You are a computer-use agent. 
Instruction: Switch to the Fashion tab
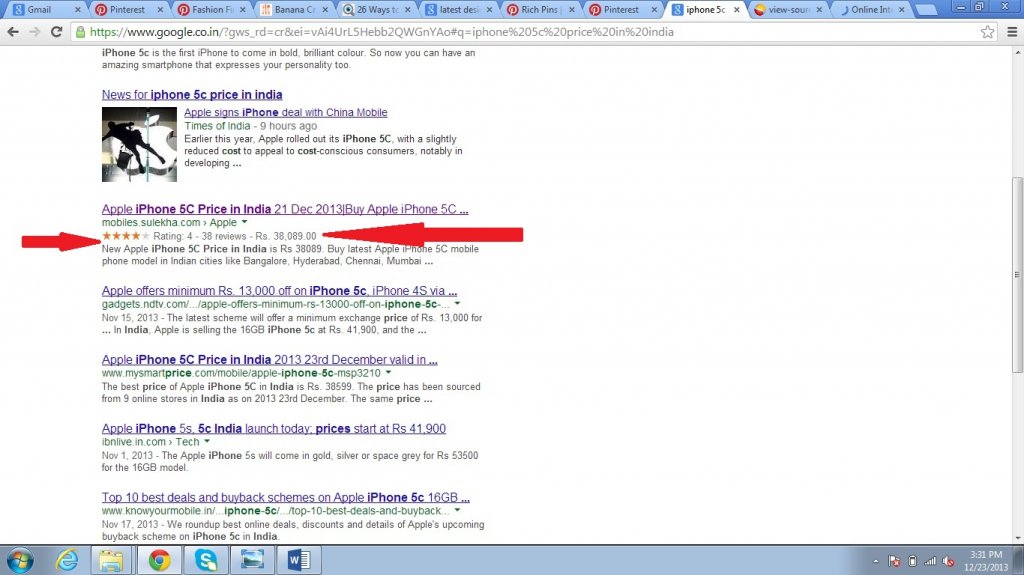[210, 9]
